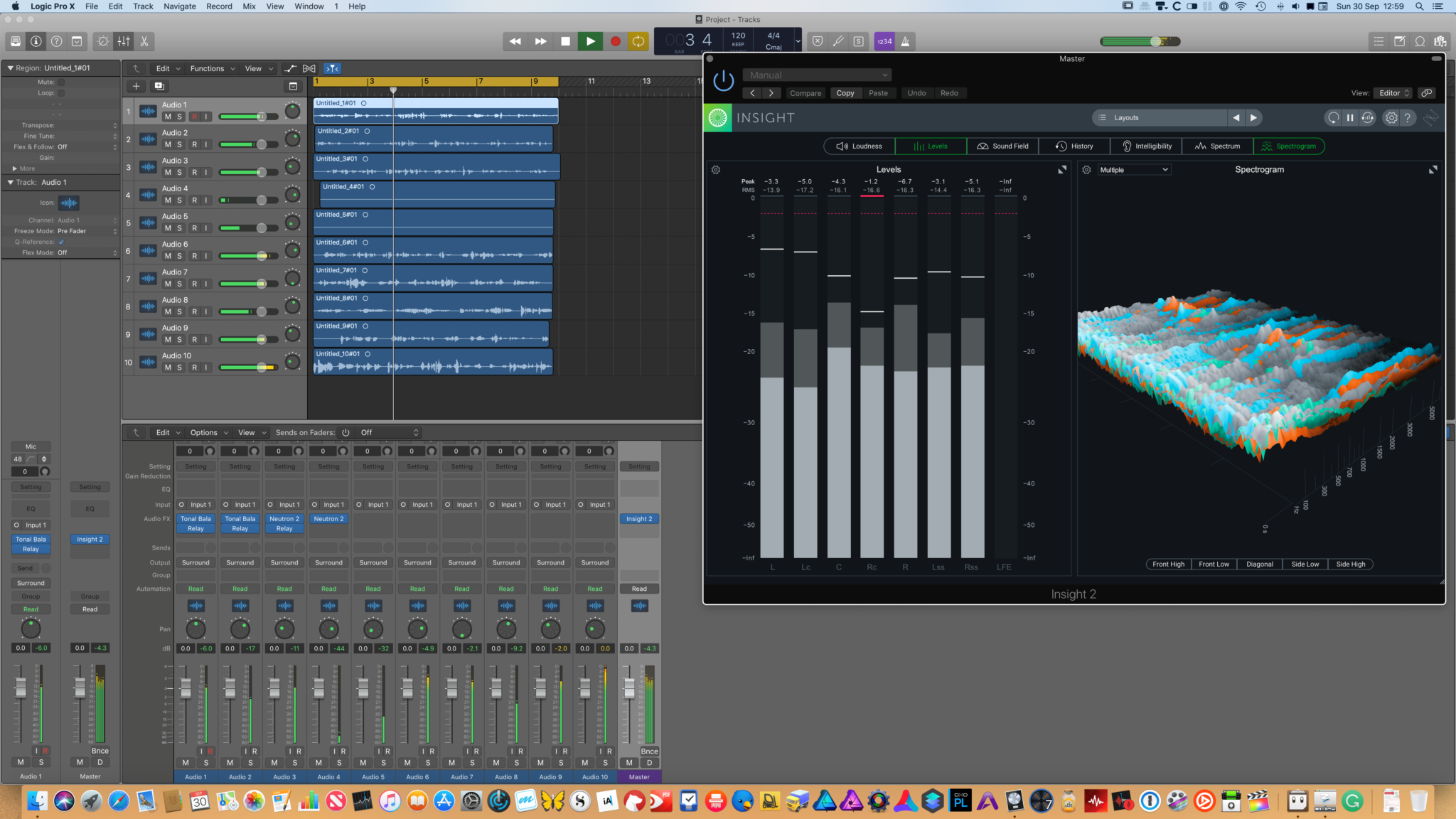Click Copy button in Insight 2 toolbar
This screenshot has height=819, width=1456.
click(x=845, y=92)
